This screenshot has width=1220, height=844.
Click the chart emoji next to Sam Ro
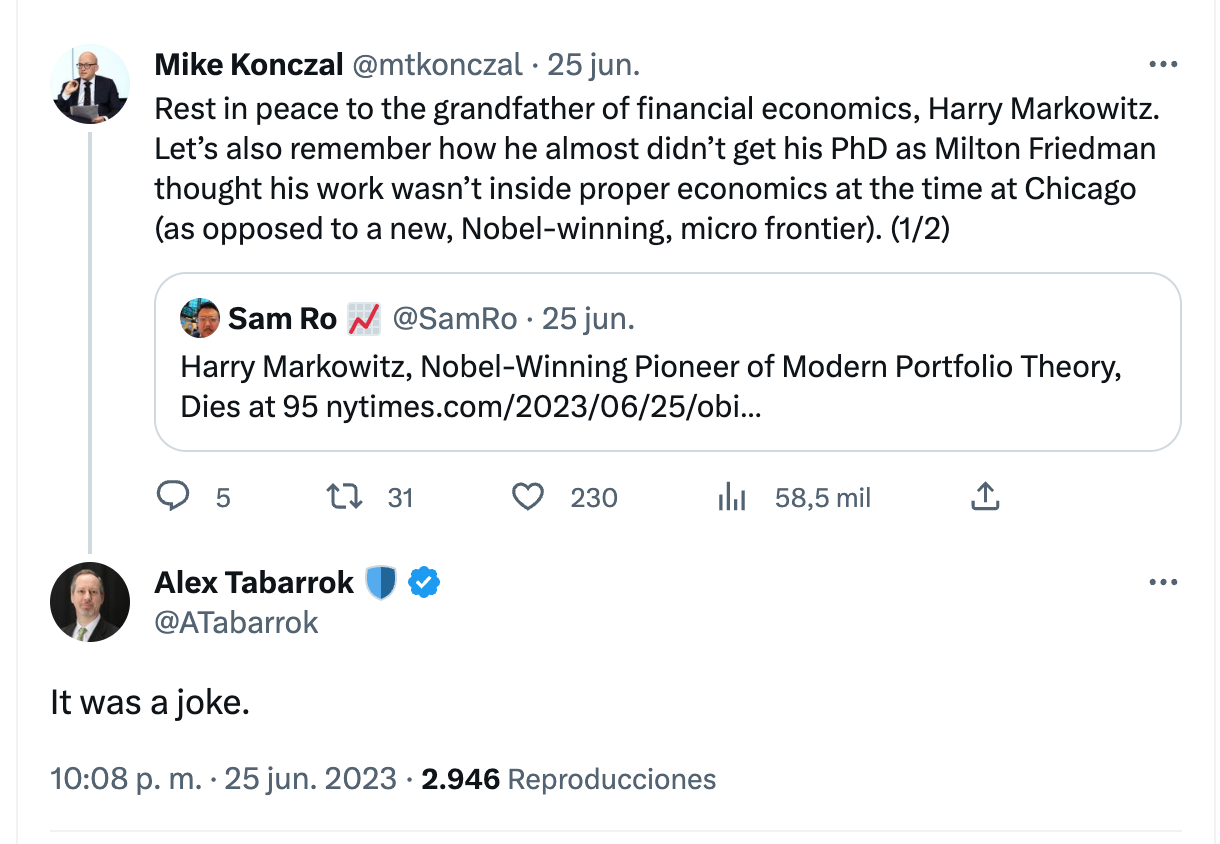click(364, 319)
